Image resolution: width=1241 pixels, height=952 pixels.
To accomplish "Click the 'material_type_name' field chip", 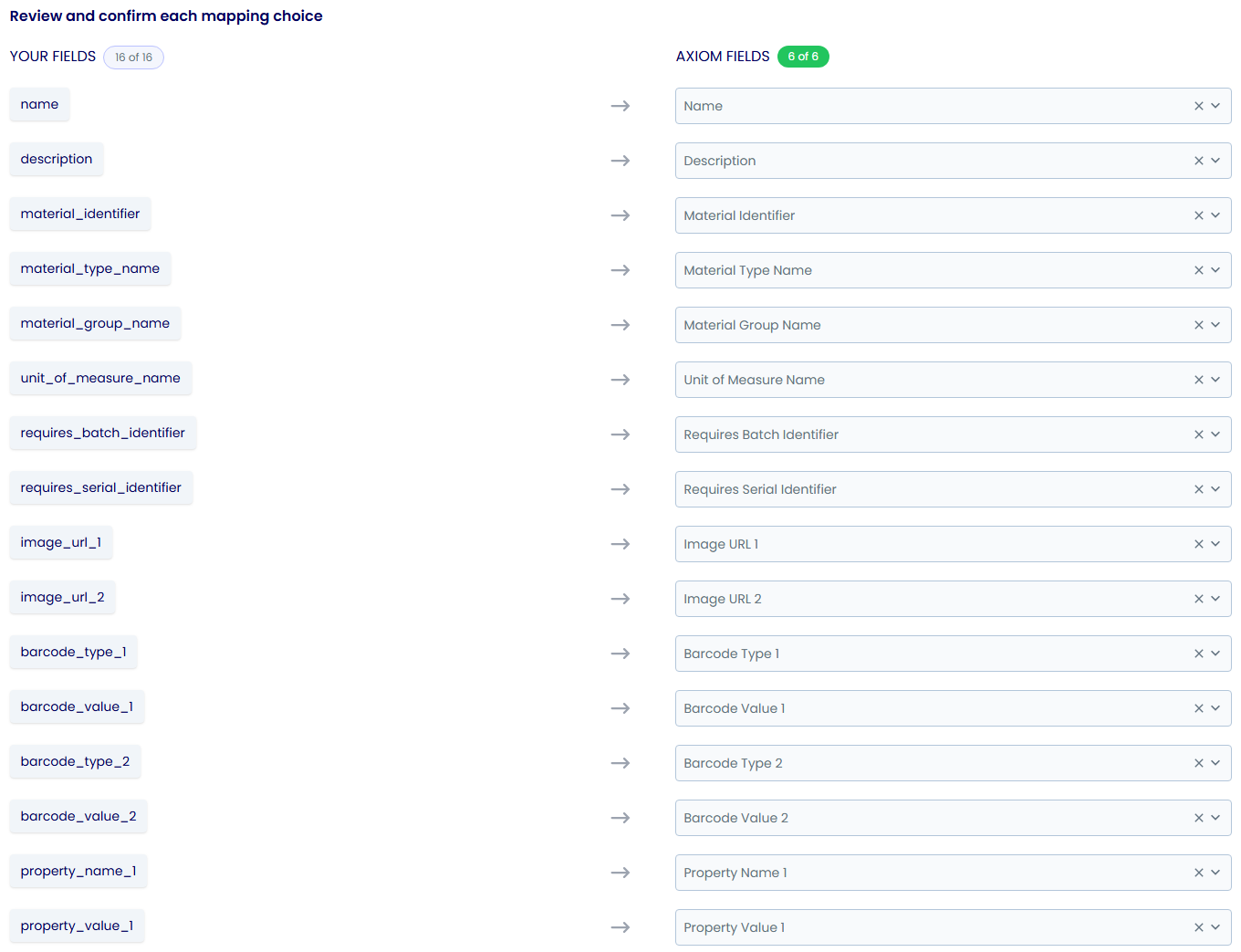I will coord(90,268).
